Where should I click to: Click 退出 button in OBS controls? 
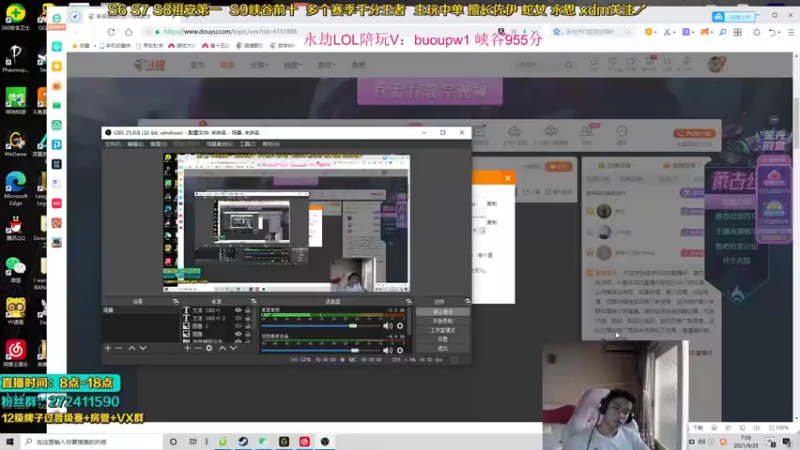[442, 348]
